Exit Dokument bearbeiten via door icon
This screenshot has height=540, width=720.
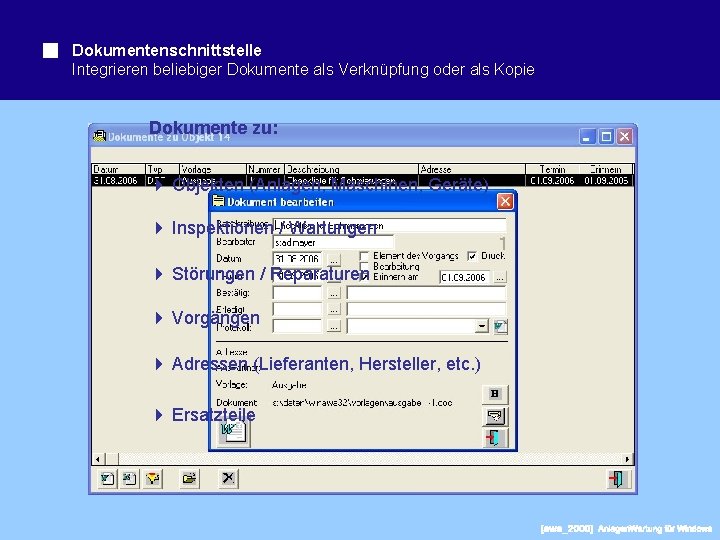495,438
